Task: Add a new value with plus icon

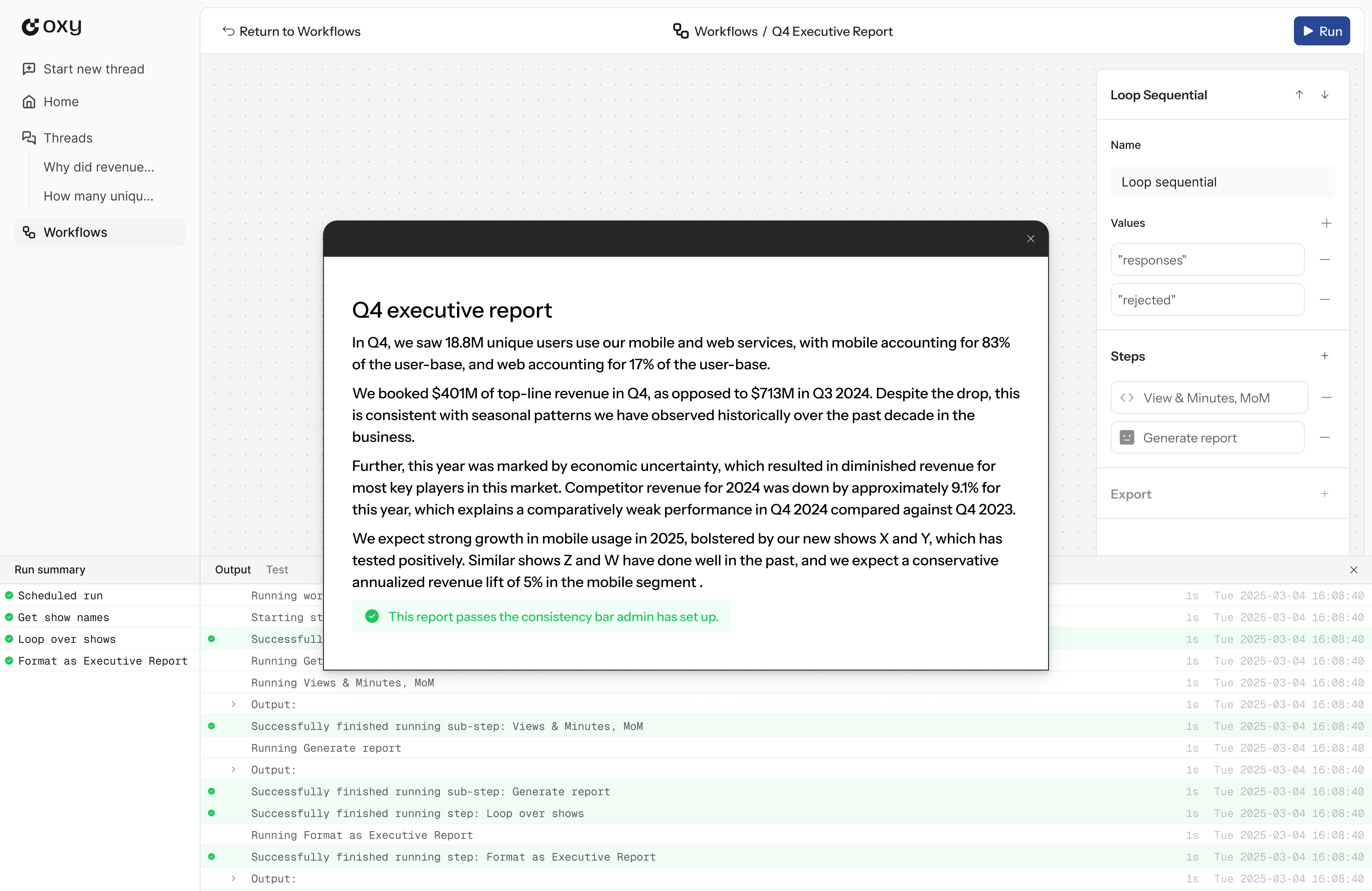Action: coord(1326,223)
